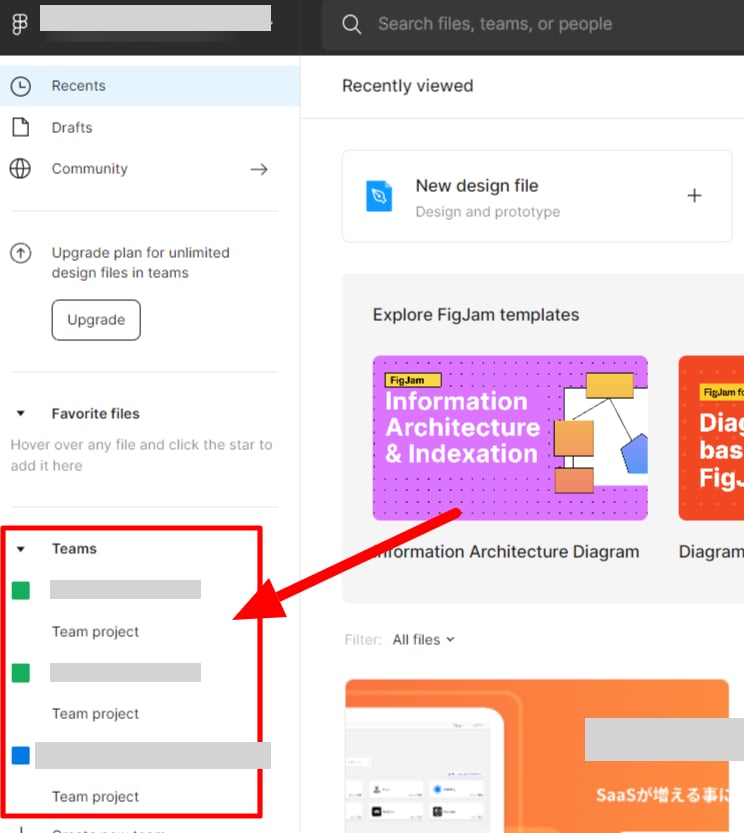744x833 pixels.
Task: Collapse the Favorite files section
Action: [x=21, y=413]
